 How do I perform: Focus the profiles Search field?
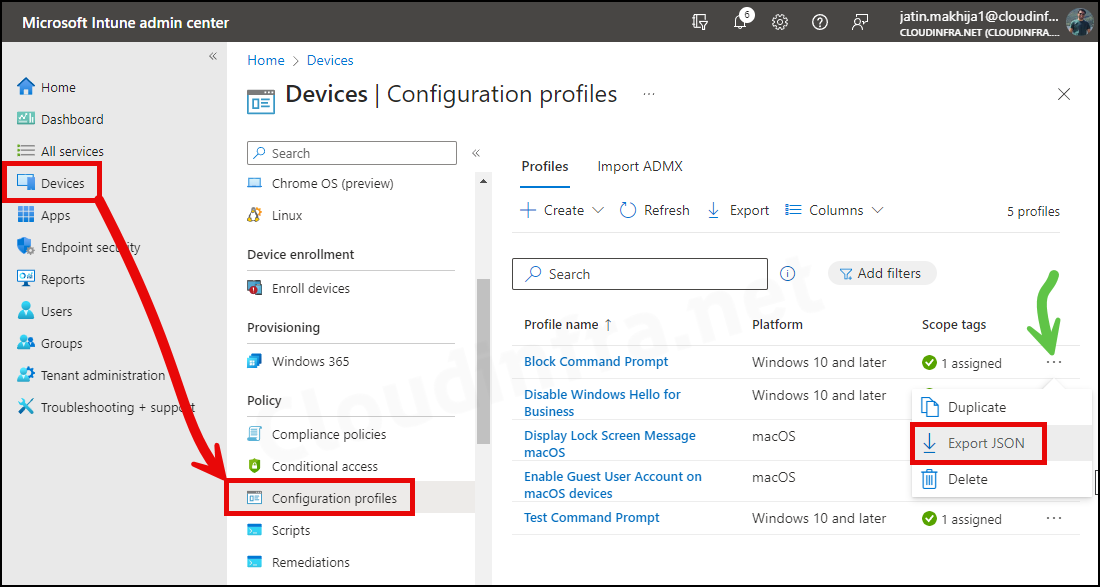tap(640, 274)
